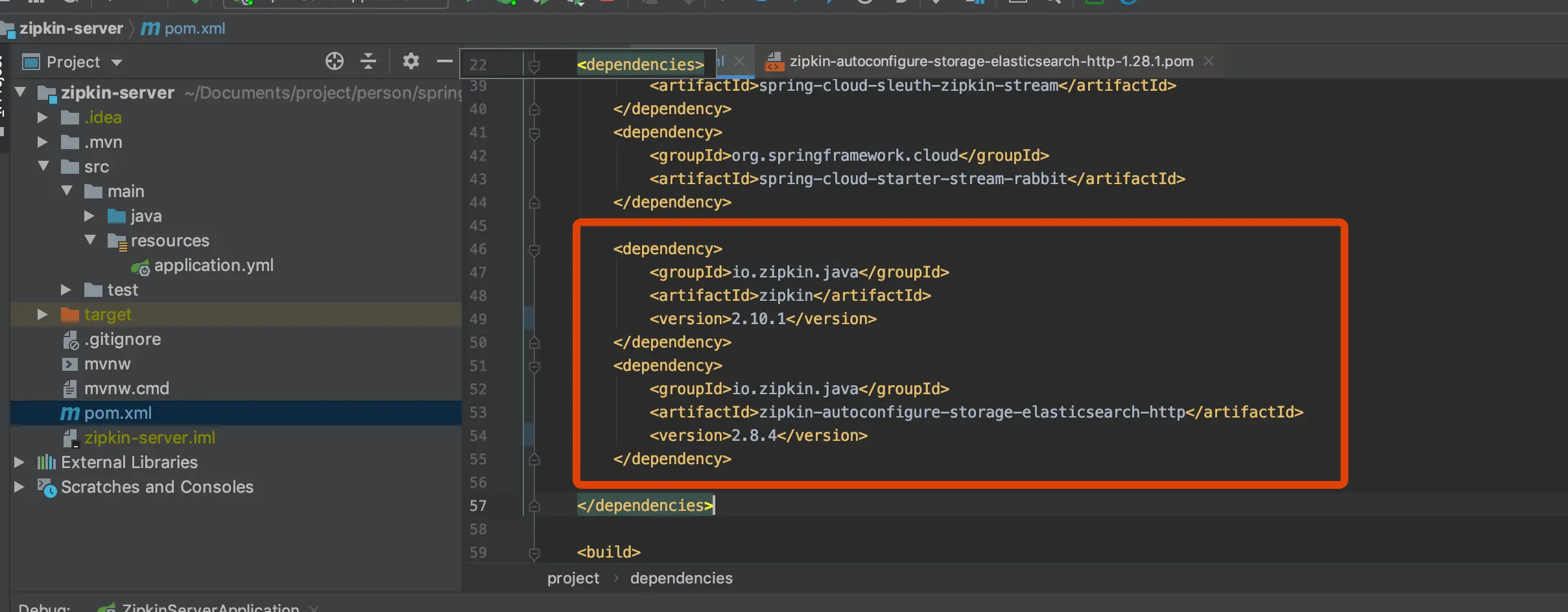Fold the build tag at line 59

pyautogui.click(x=534, y=553)
